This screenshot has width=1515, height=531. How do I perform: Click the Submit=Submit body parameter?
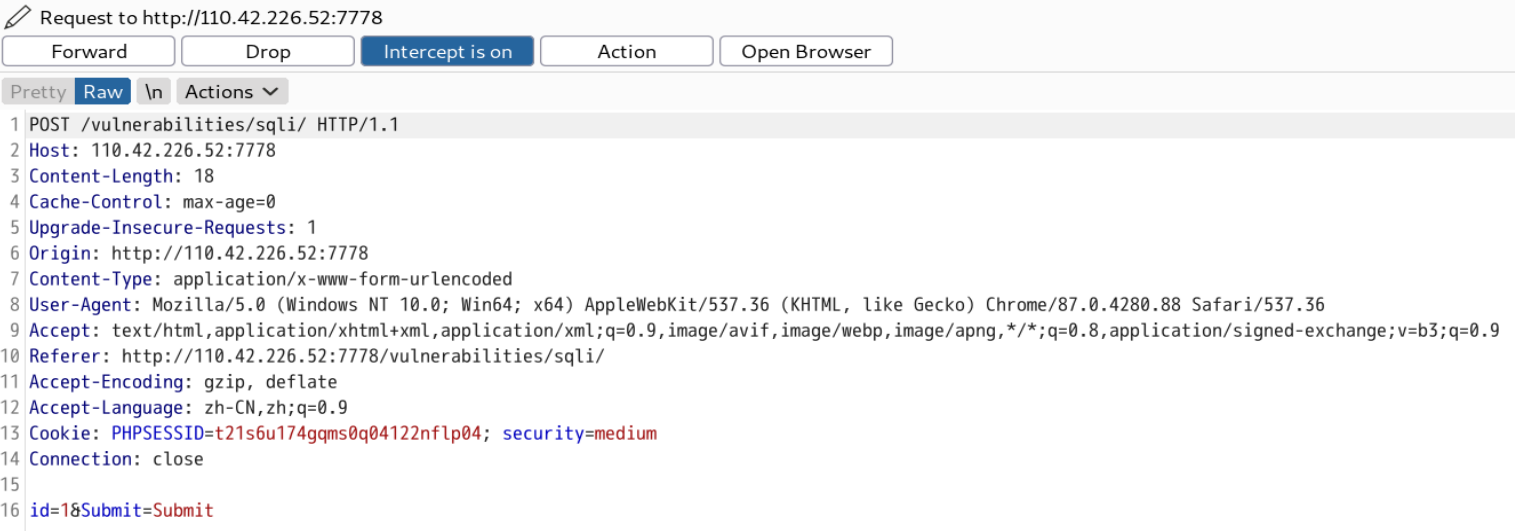point(147,511)
